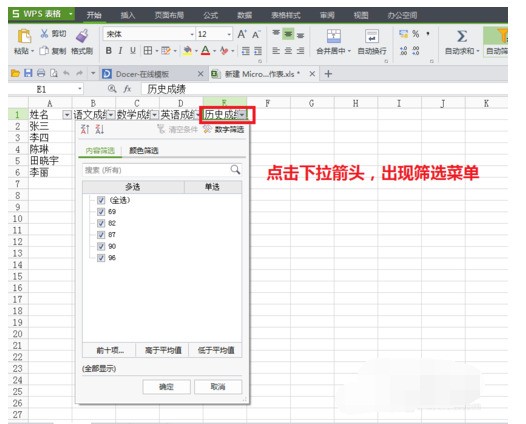Click the AutoFilter funnel icon

click(502, 36)
